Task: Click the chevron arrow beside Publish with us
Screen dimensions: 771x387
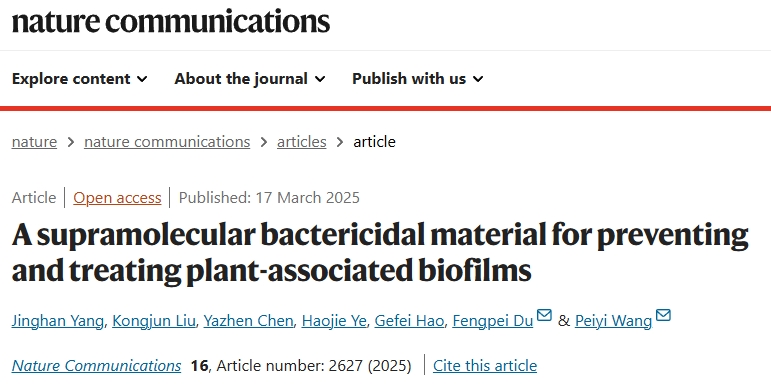Action: click(x=478, y=79)
